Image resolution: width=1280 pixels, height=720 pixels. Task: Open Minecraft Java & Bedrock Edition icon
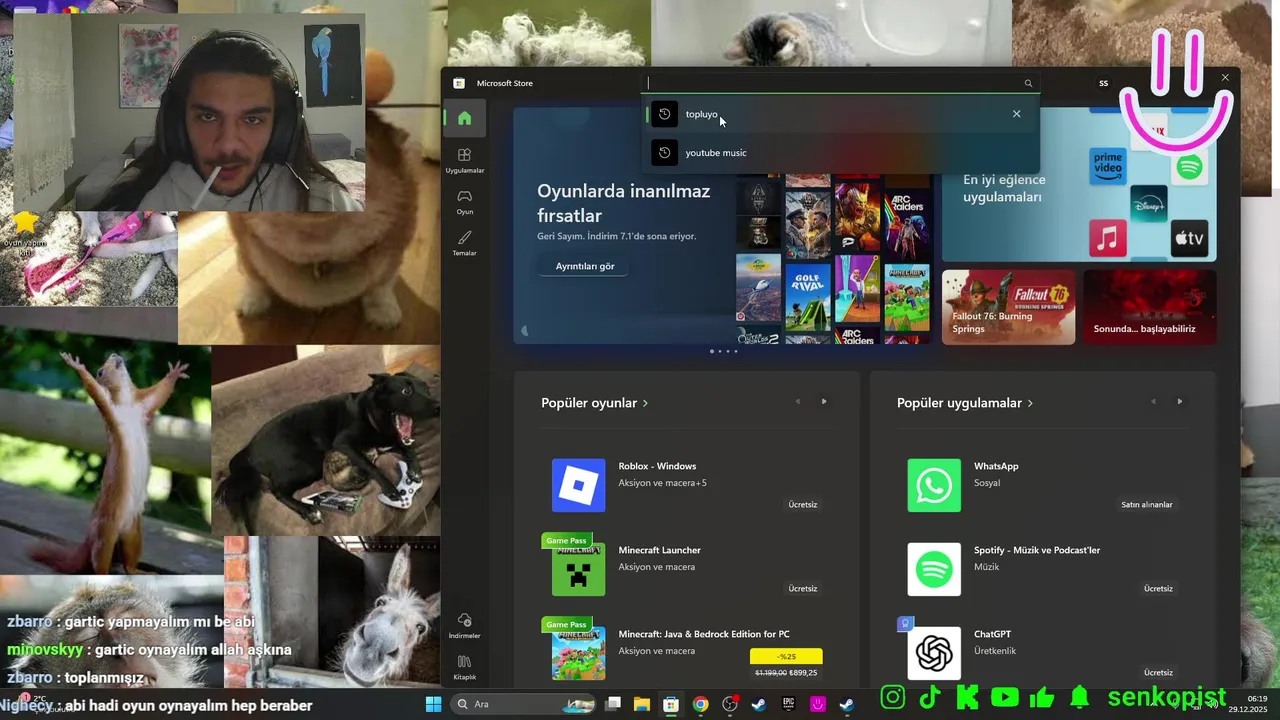(x=578, y=653)
